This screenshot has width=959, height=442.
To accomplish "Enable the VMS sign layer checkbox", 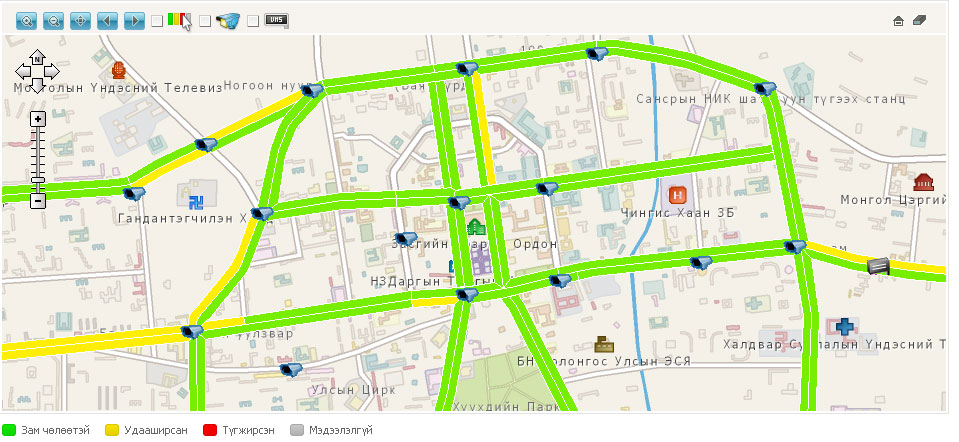I will click(x=253, y=21).
